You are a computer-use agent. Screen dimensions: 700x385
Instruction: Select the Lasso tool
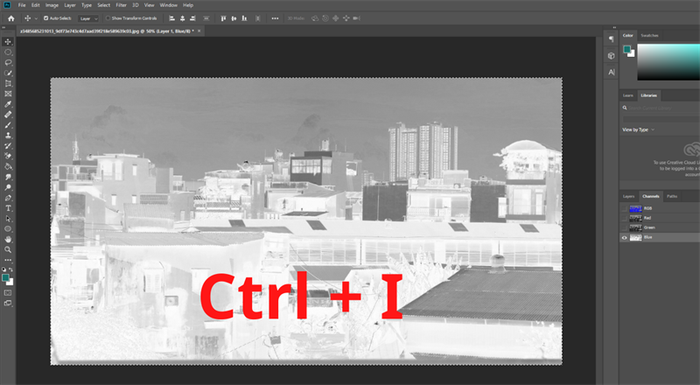[8, 63]
